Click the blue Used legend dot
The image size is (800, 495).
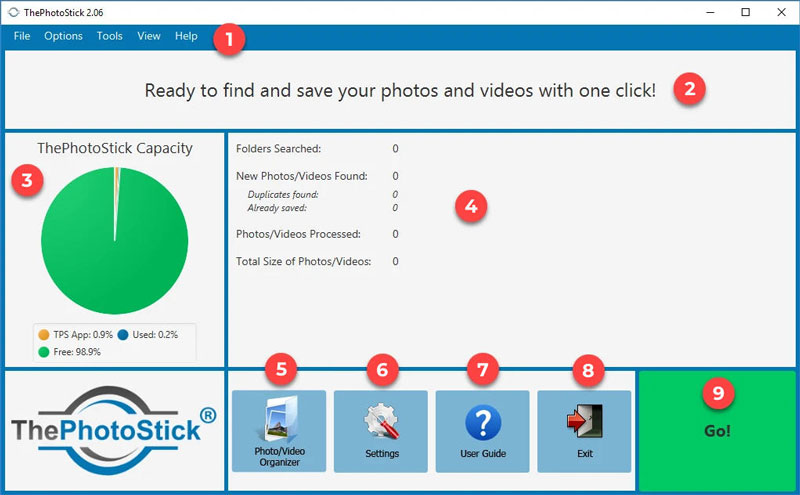(123, 335)
